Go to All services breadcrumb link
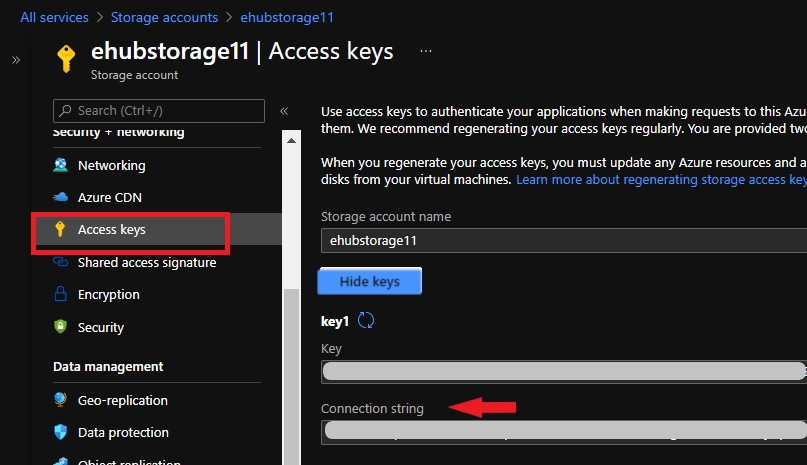This screenshot has height=465, width=807. [54, 17]
